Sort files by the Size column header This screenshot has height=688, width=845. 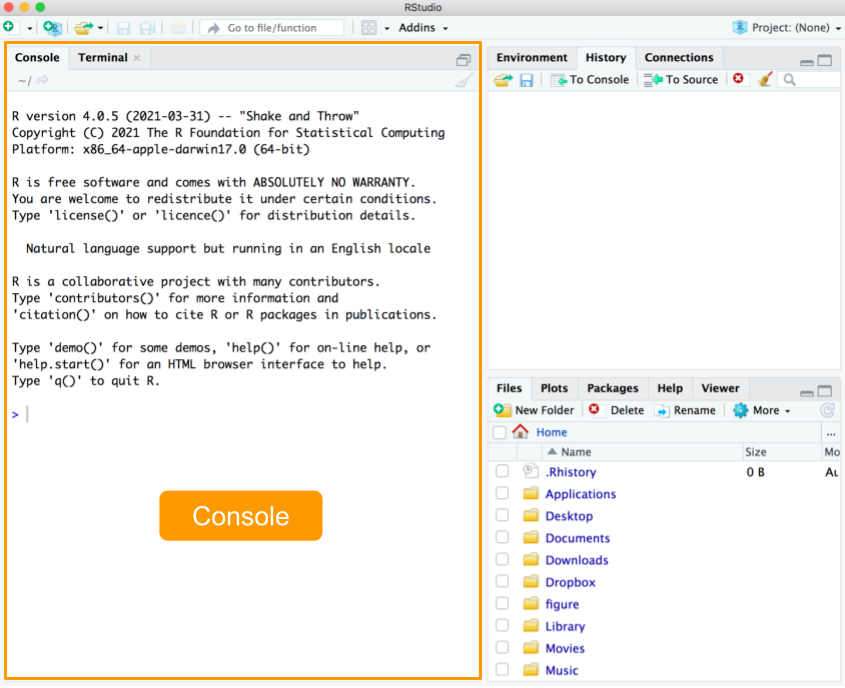click(x=756, y=452)
